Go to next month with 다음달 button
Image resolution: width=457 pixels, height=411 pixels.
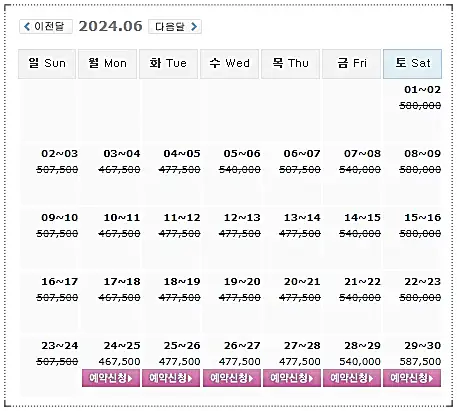coord(175,26)
